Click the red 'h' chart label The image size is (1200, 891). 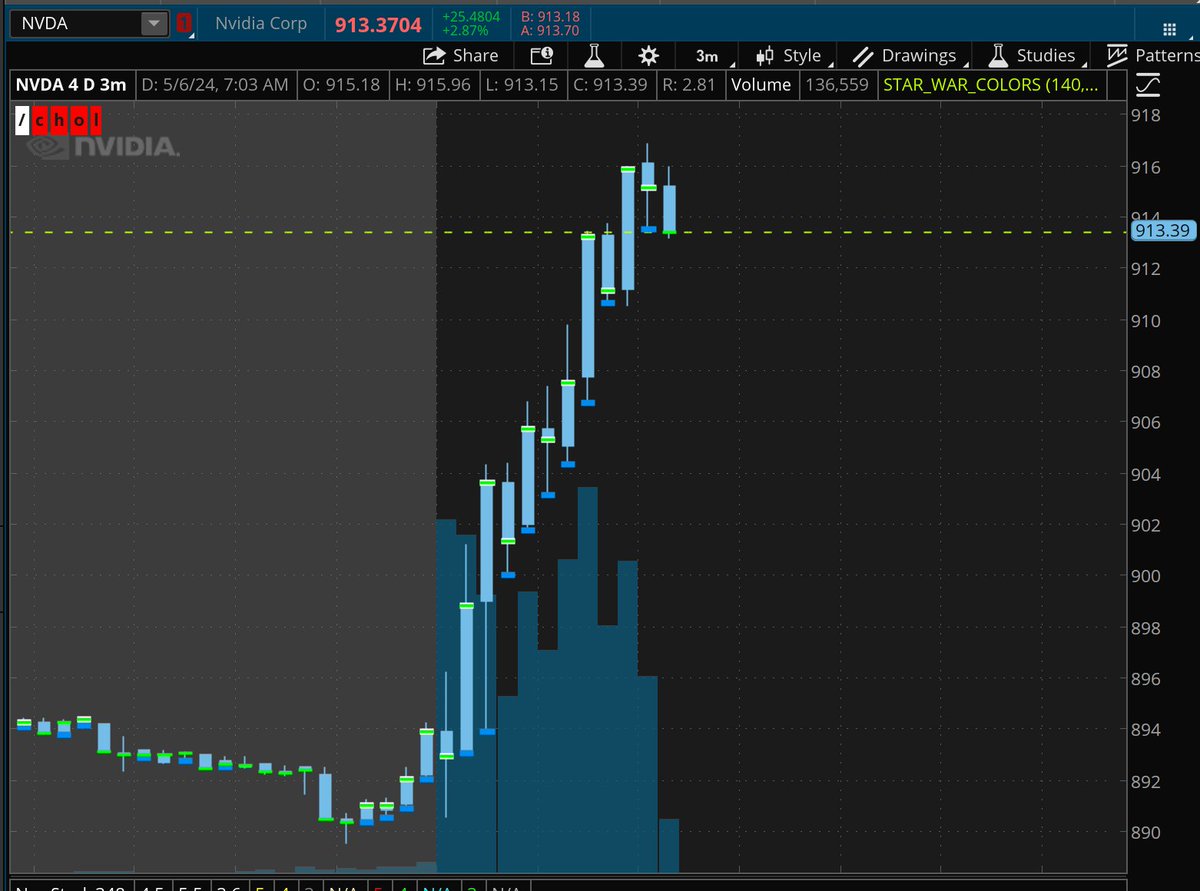(x=59, y=123)
